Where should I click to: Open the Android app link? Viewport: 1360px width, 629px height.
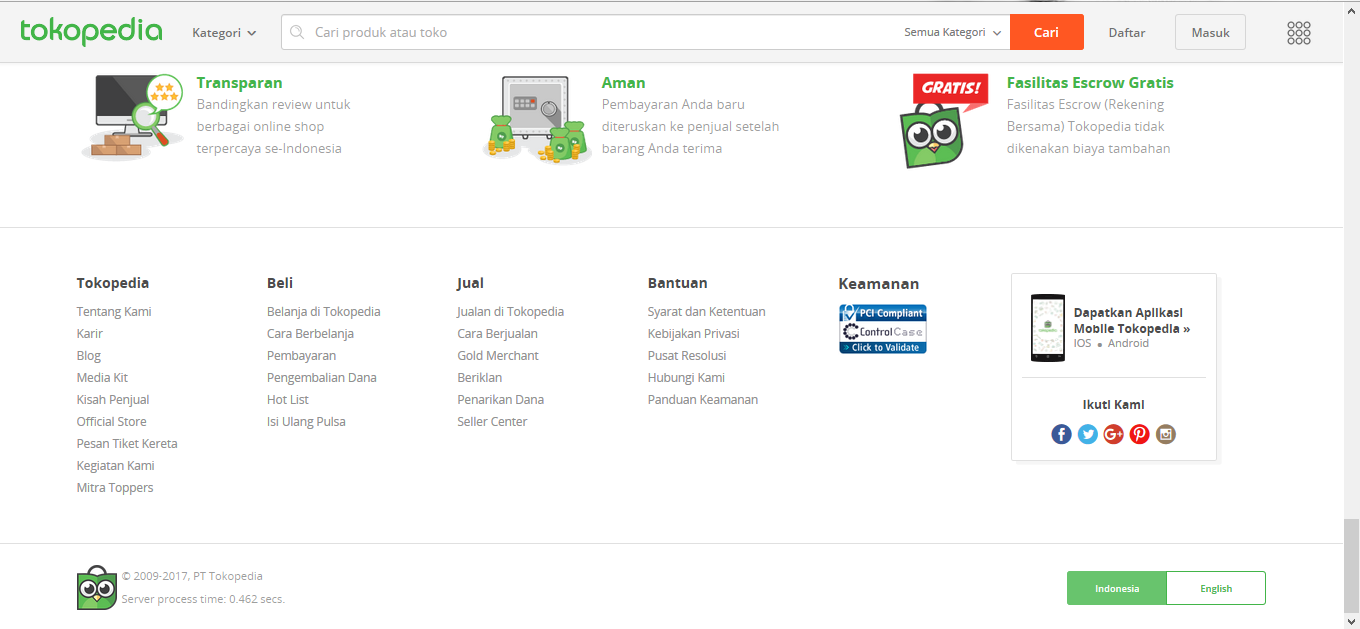click(x=1129, y=343)
